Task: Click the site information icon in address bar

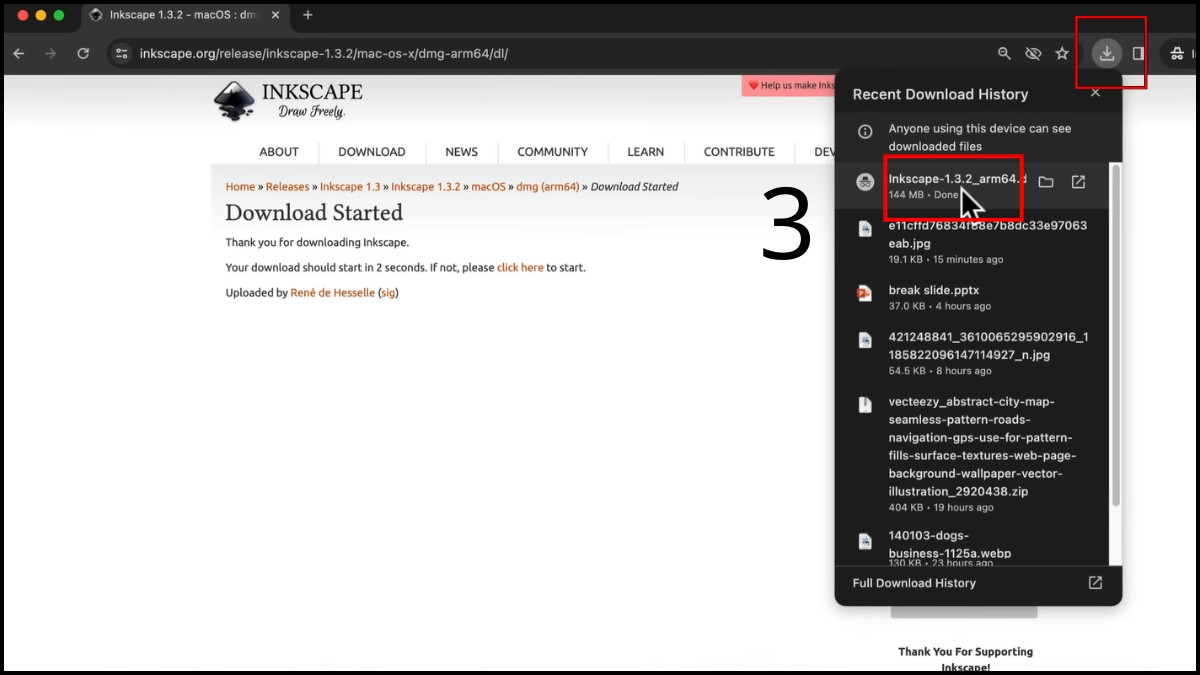Action: 122,54
